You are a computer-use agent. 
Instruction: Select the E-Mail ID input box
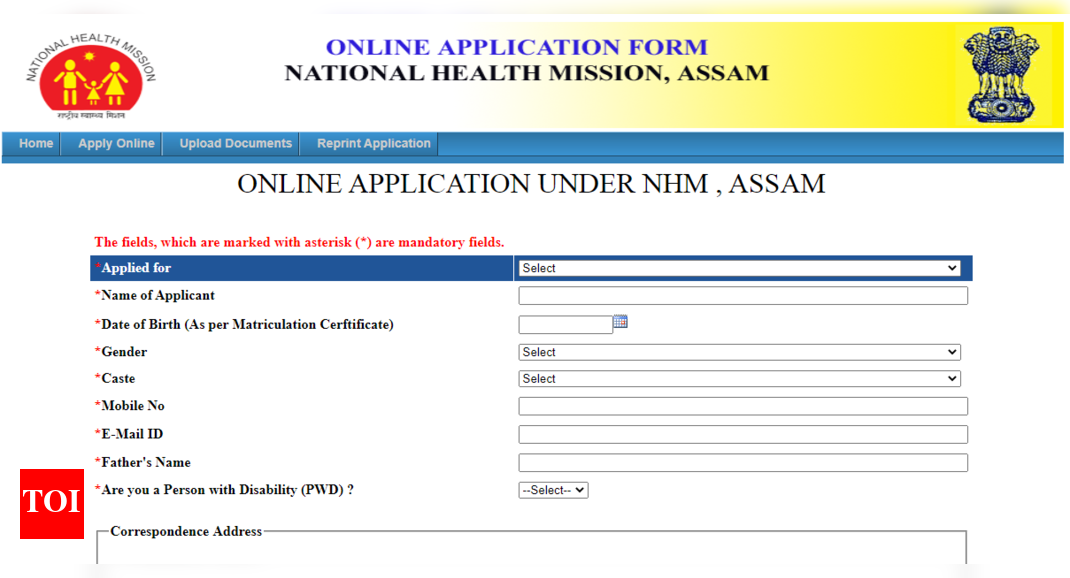click(x=742, y=434)
